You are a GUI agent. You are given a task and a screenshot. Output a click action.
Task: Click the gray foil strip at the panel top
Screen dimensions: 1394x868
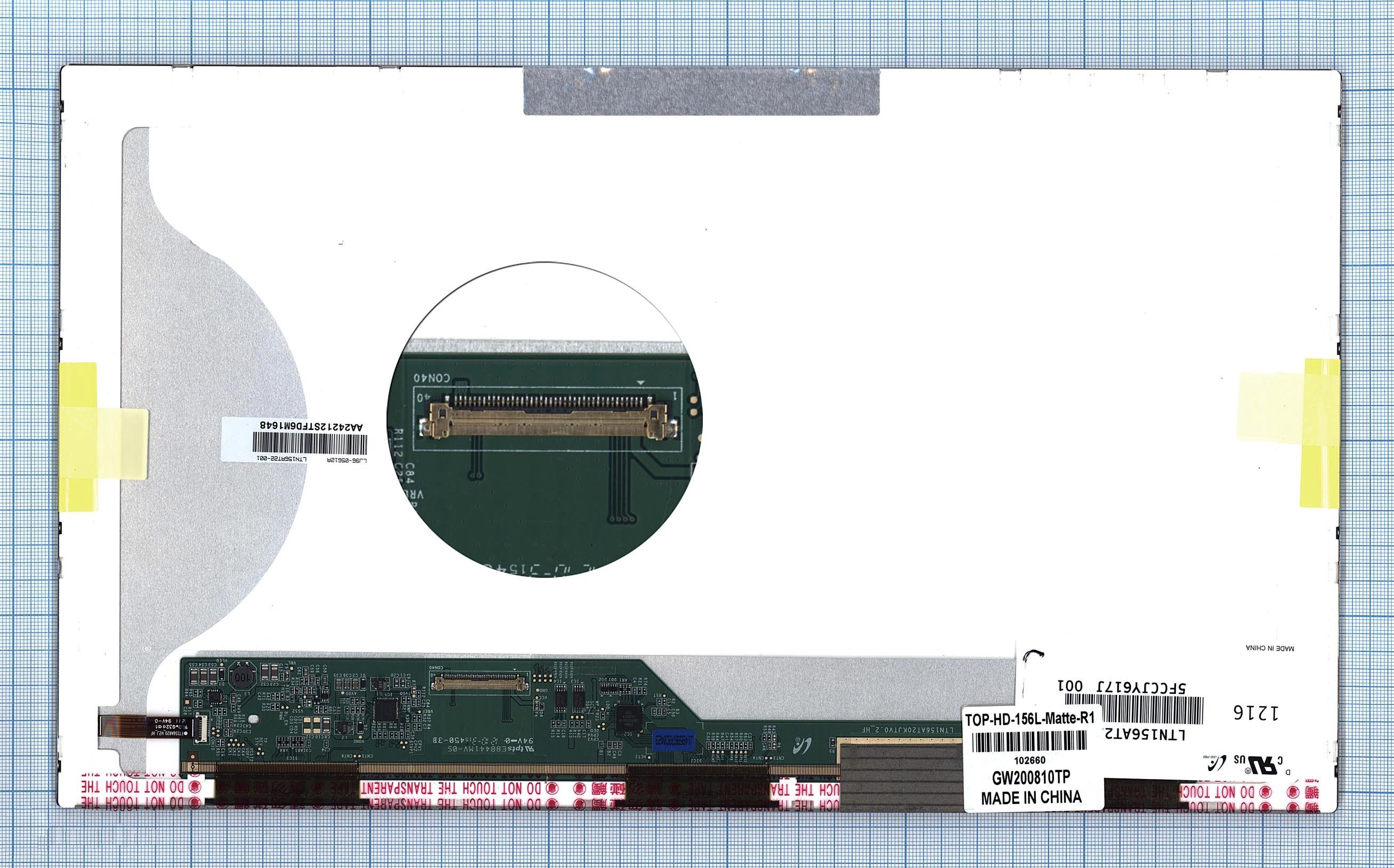[701, 91]
